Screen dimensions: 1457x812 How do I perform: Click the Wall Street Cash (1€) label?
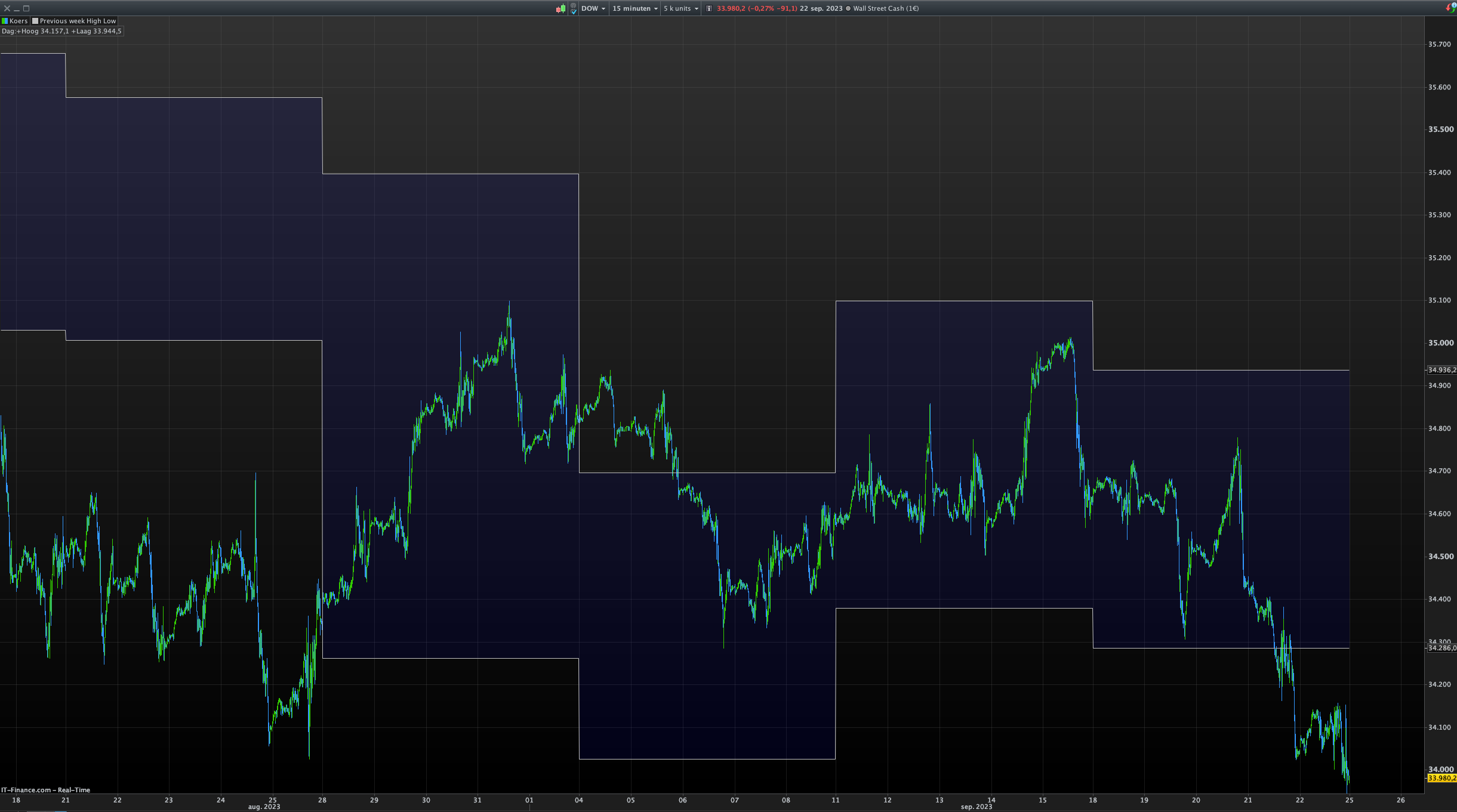pyautogui.click(x=886, y=8)
